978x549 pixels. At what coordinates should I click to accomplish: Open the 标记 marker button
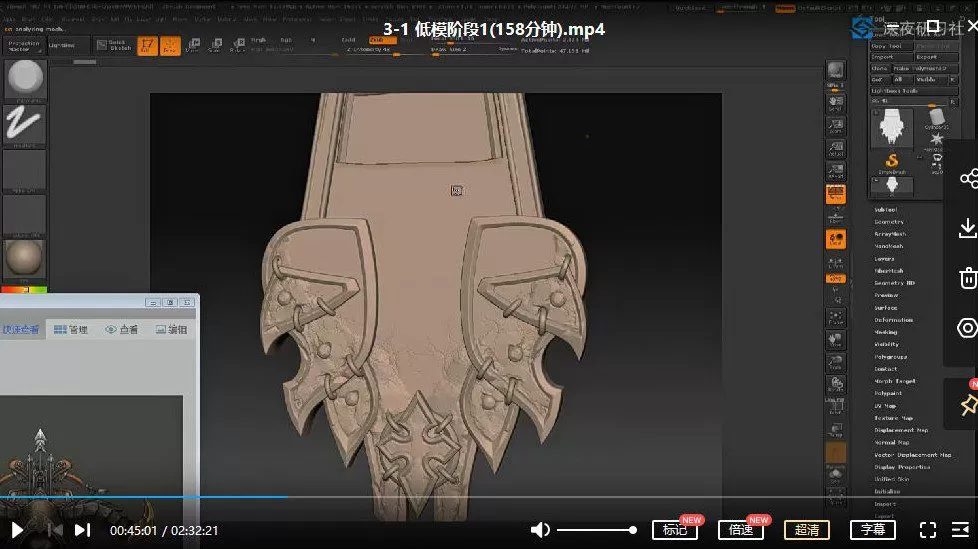click(x=675, y=530)
